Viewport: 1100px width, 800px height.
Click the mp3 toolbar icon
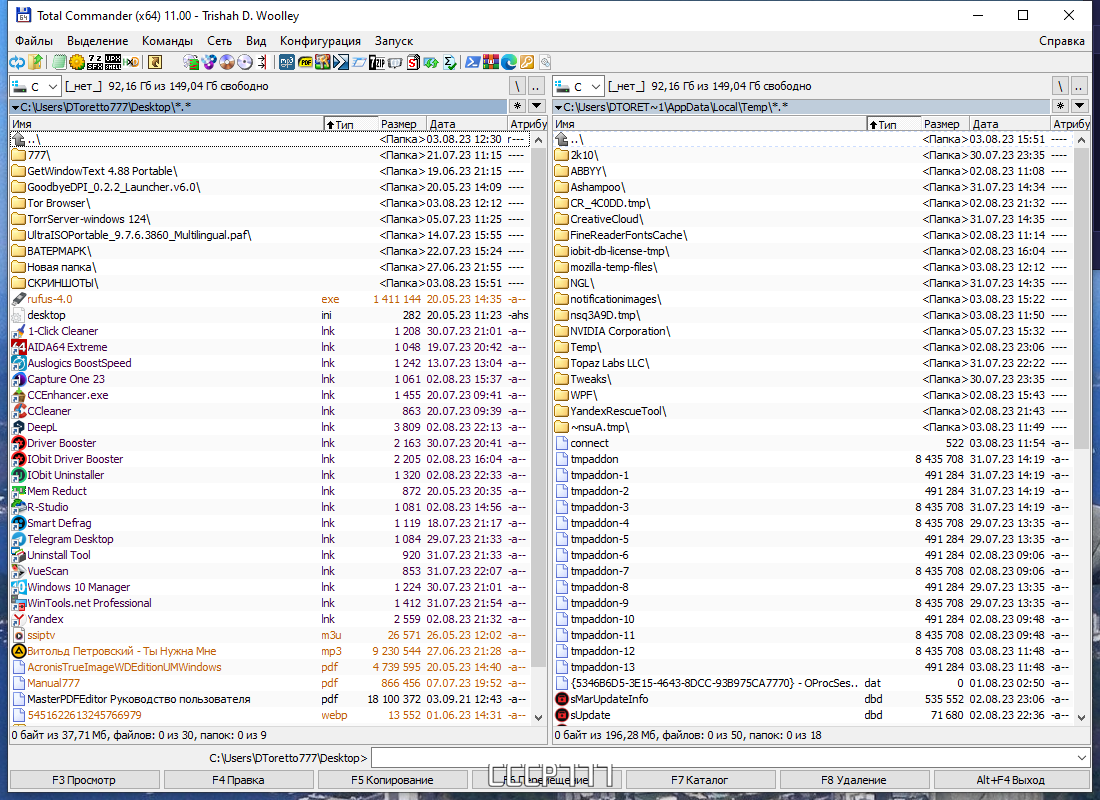click(286, 62)
